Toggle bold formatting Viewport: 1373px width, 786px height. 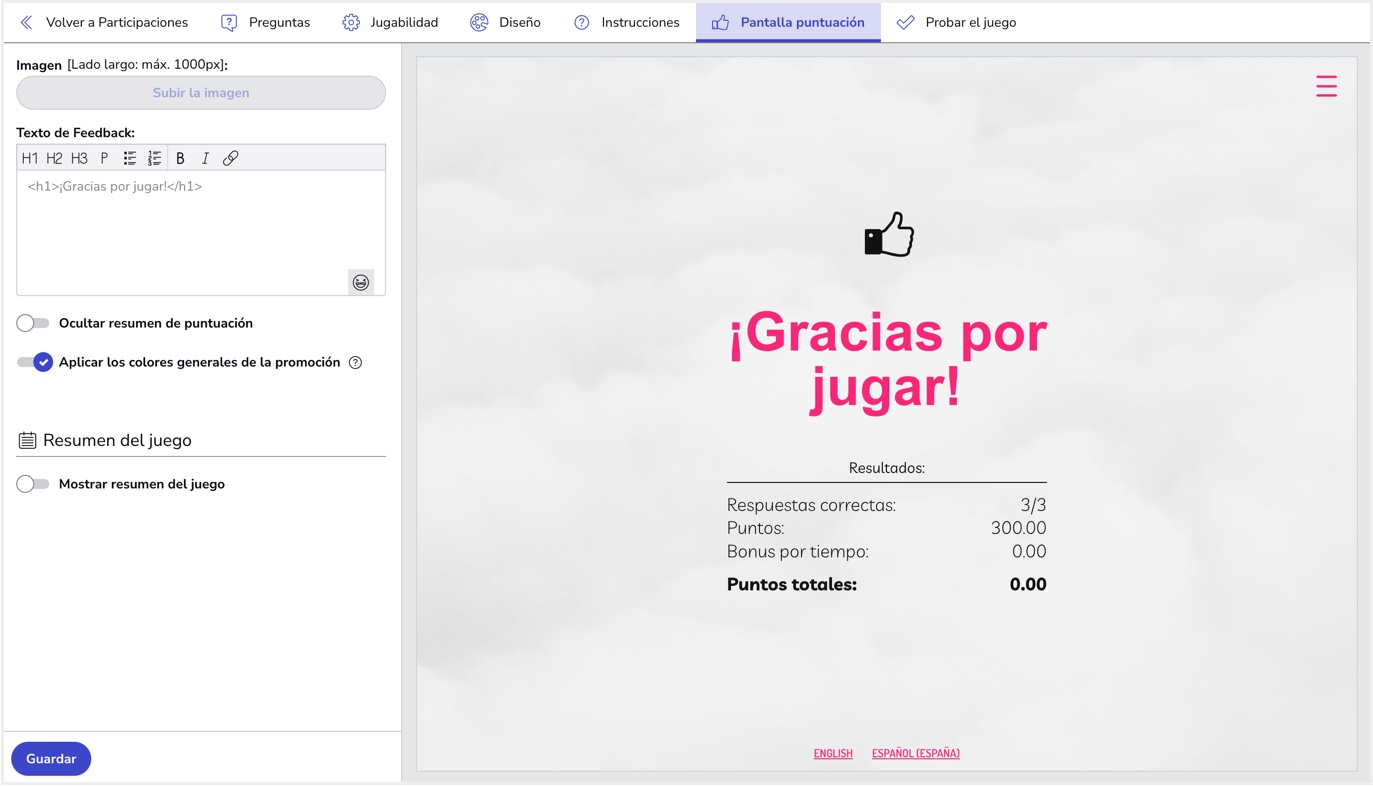pos(180,158)
